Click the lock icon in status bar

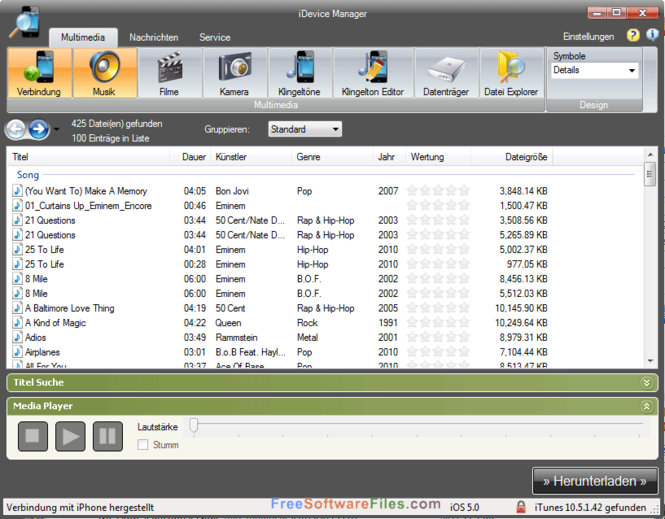click(x=521, y=507)
